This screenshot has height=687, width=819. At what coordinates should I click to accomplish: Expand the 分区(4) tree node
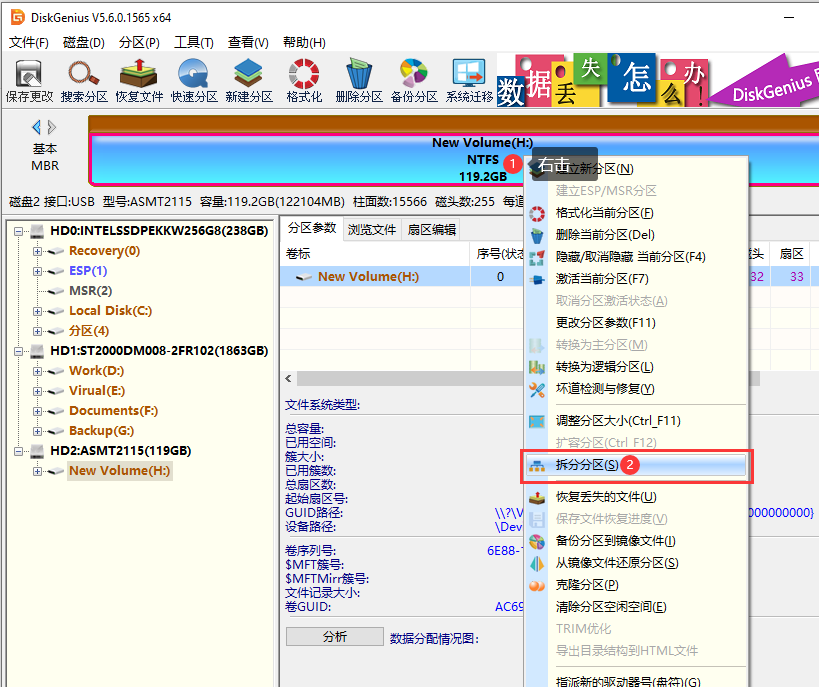click(x=37, y=331)
